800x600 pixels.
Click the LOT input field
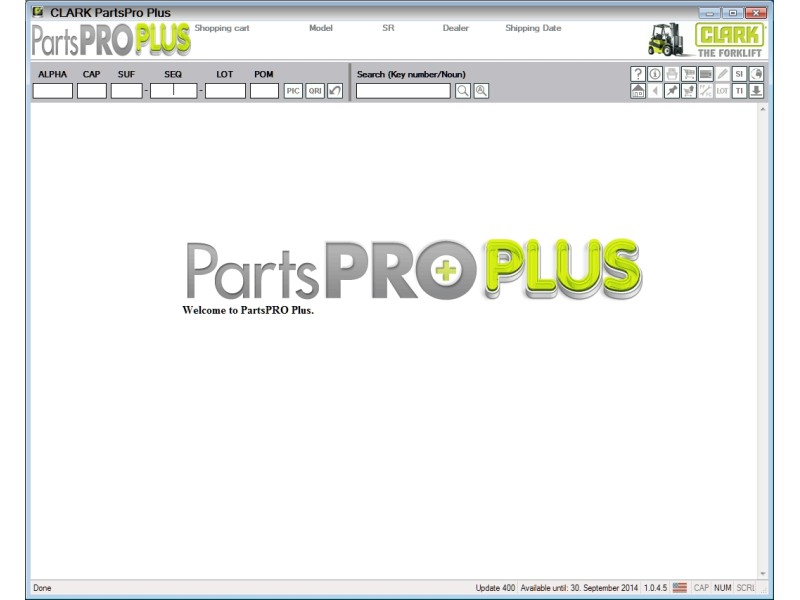[225, 91]
